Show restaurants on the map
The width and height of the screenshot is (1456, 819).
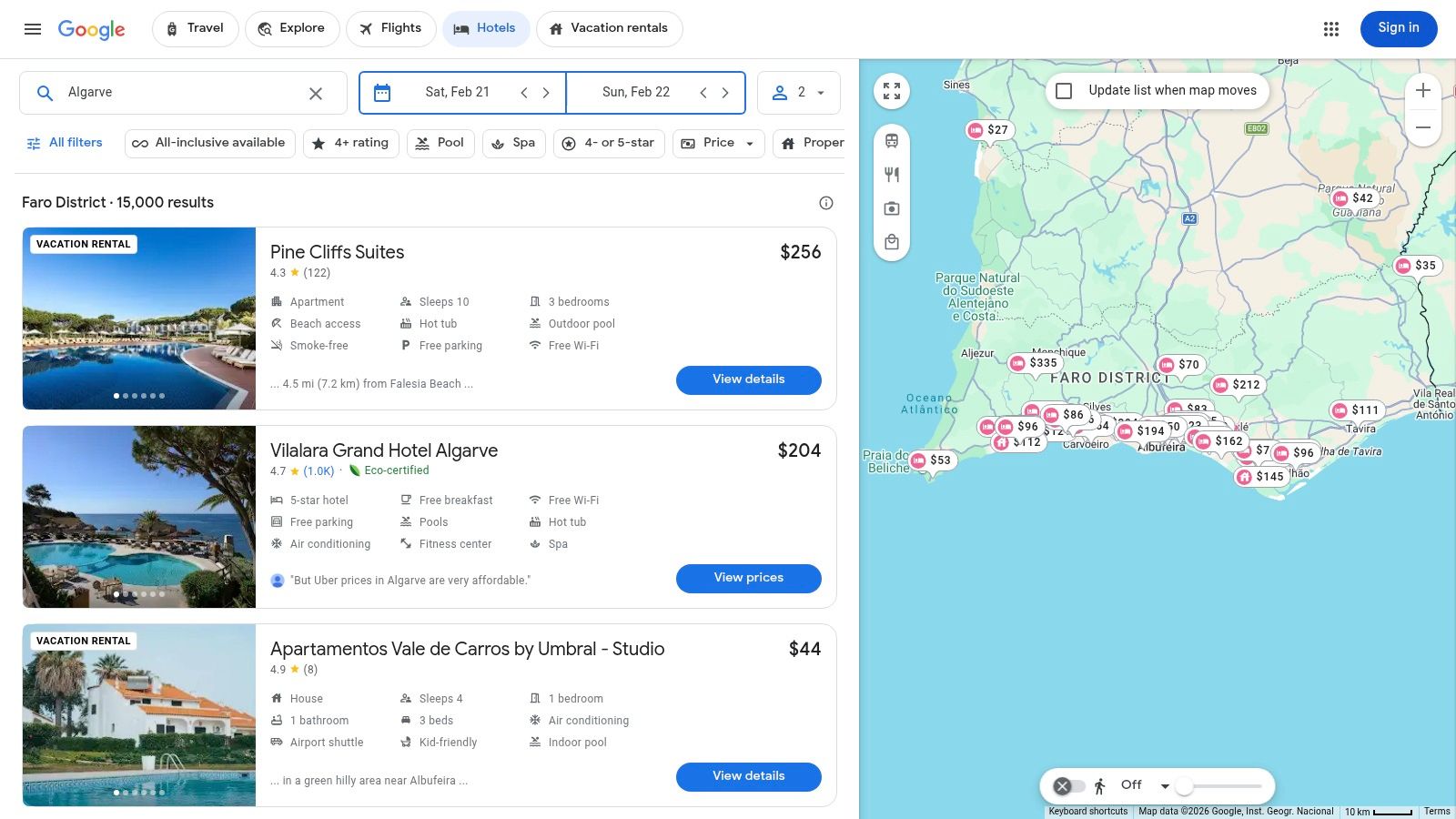(892, 175)
